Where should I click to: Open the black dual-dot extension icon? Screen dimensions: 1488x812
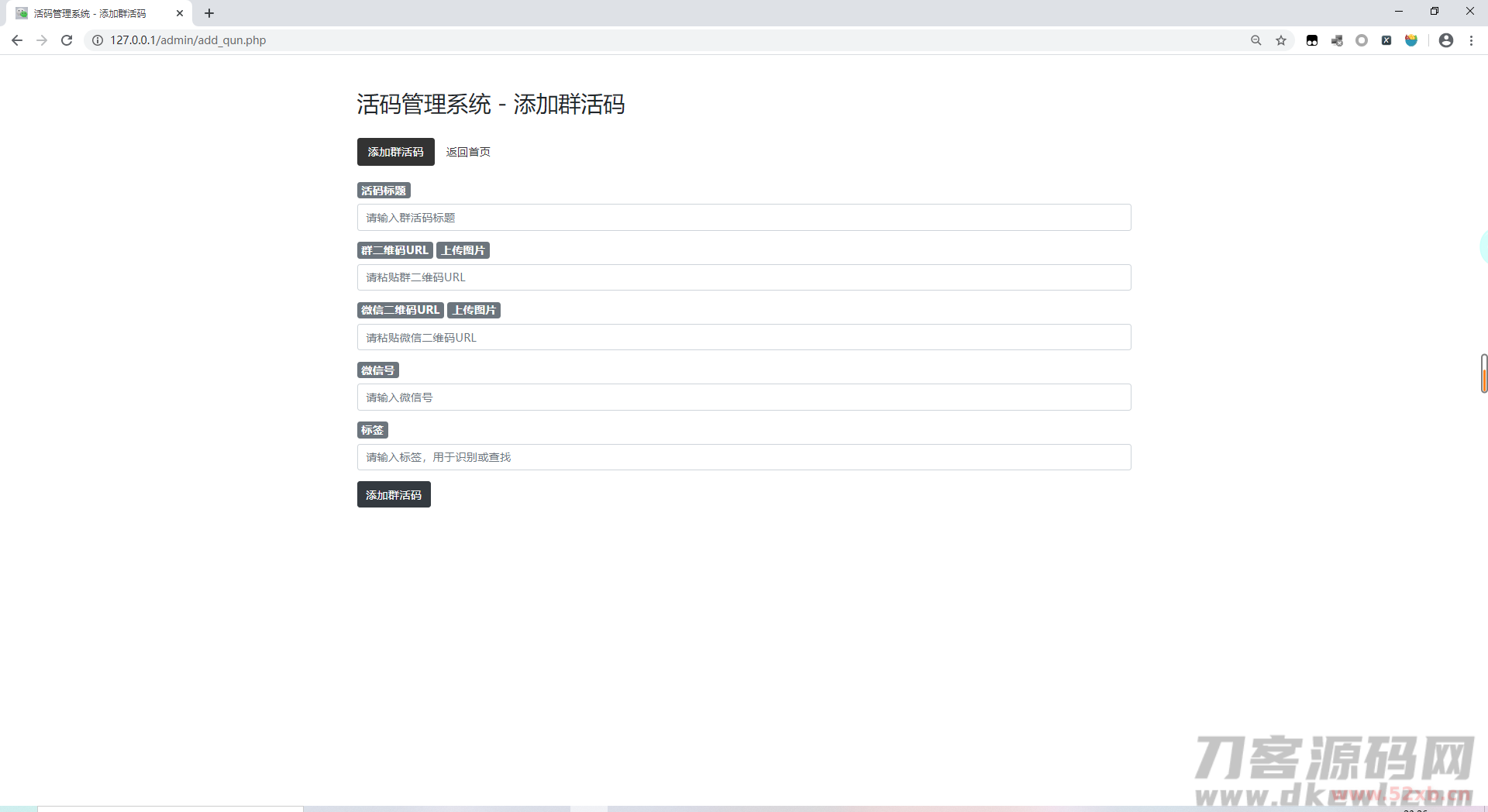point(1312,40)
